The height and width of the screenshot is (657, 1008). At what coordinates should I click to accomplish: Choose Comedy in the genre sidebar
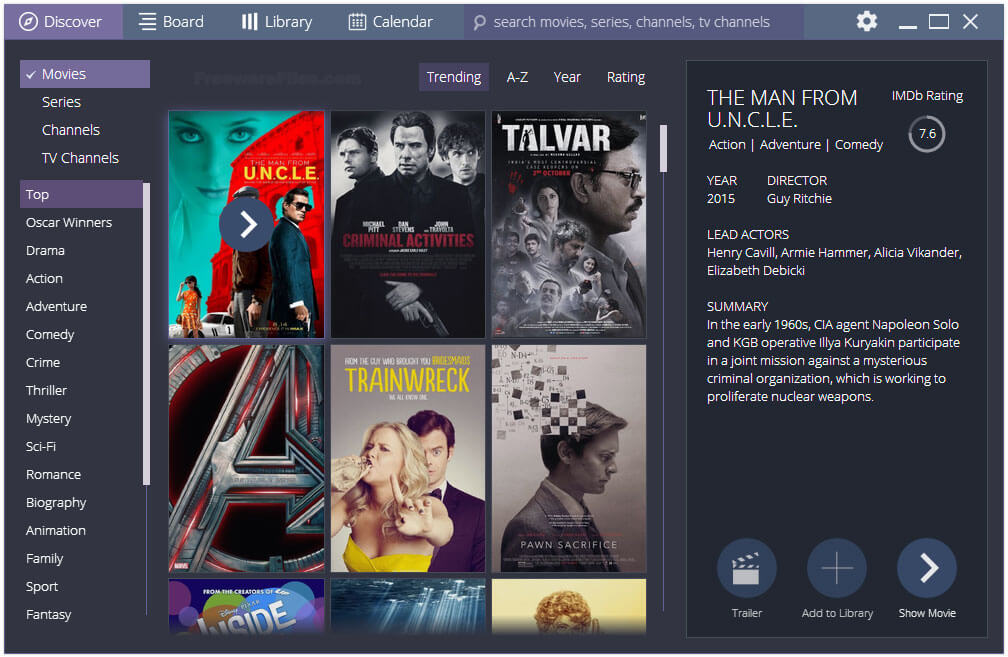pyautogui.click(x=50, y=334)
